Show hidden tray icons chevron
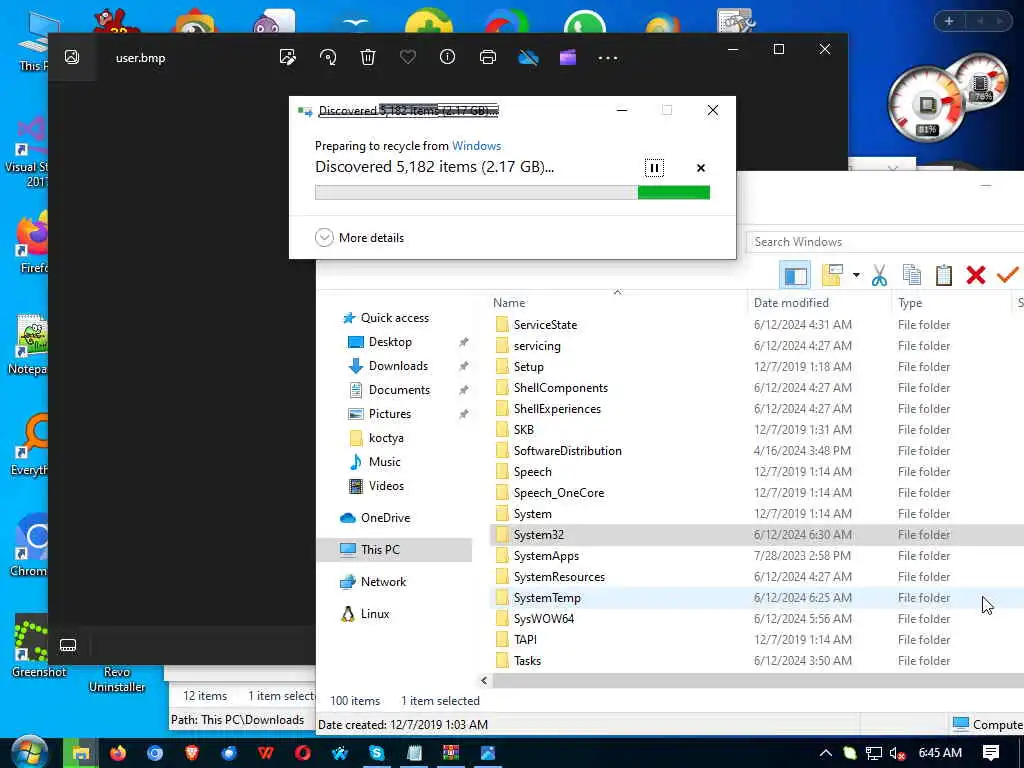The width and height of the screenshot is (1024, 768). point(825,753)
